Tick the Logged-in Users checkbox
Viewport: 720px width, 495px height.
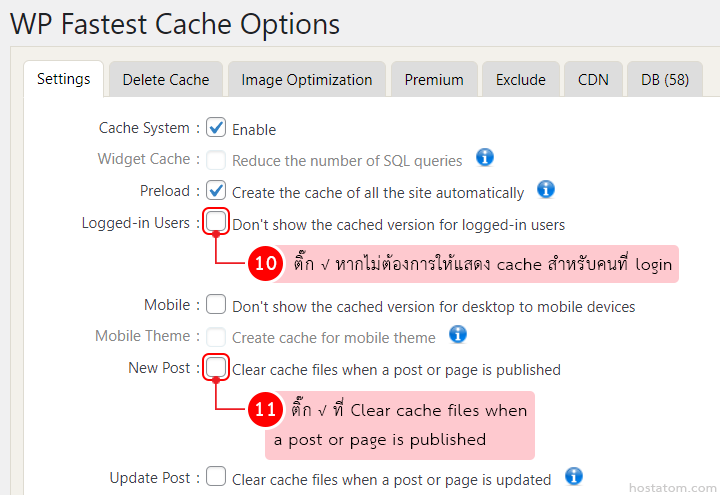tap(216, 222)
